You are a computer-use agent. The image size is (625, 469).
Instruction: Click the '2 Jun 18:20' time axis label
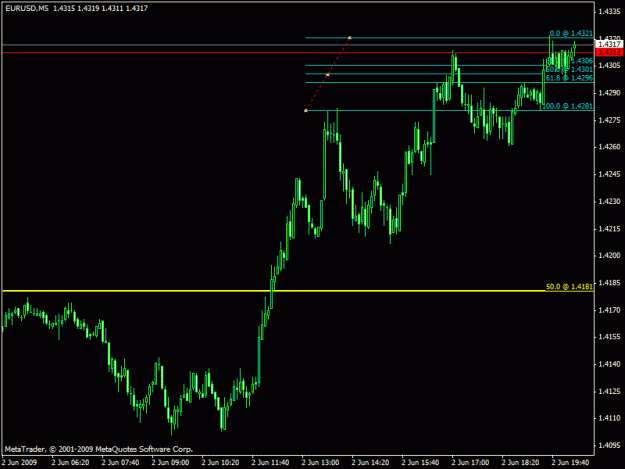point(521,462)
